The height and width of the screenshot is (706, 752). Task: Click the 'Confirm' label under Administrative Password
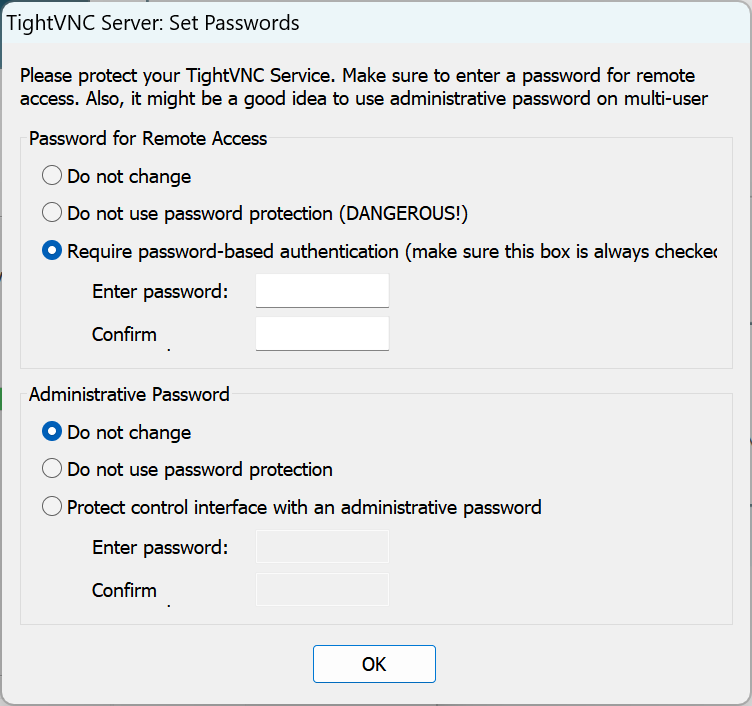tap(124, 590)
